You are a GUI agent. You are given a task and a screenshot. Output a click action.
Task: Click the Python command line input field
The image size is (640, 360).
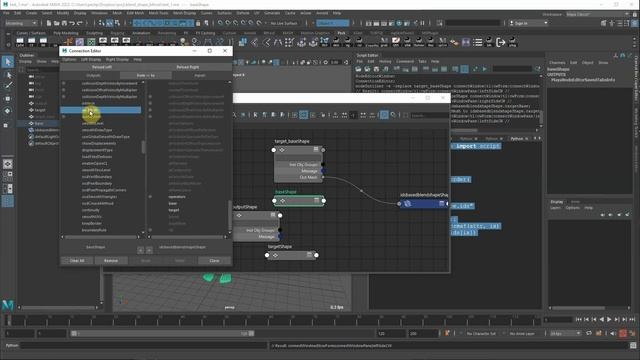tap(144, 346)
